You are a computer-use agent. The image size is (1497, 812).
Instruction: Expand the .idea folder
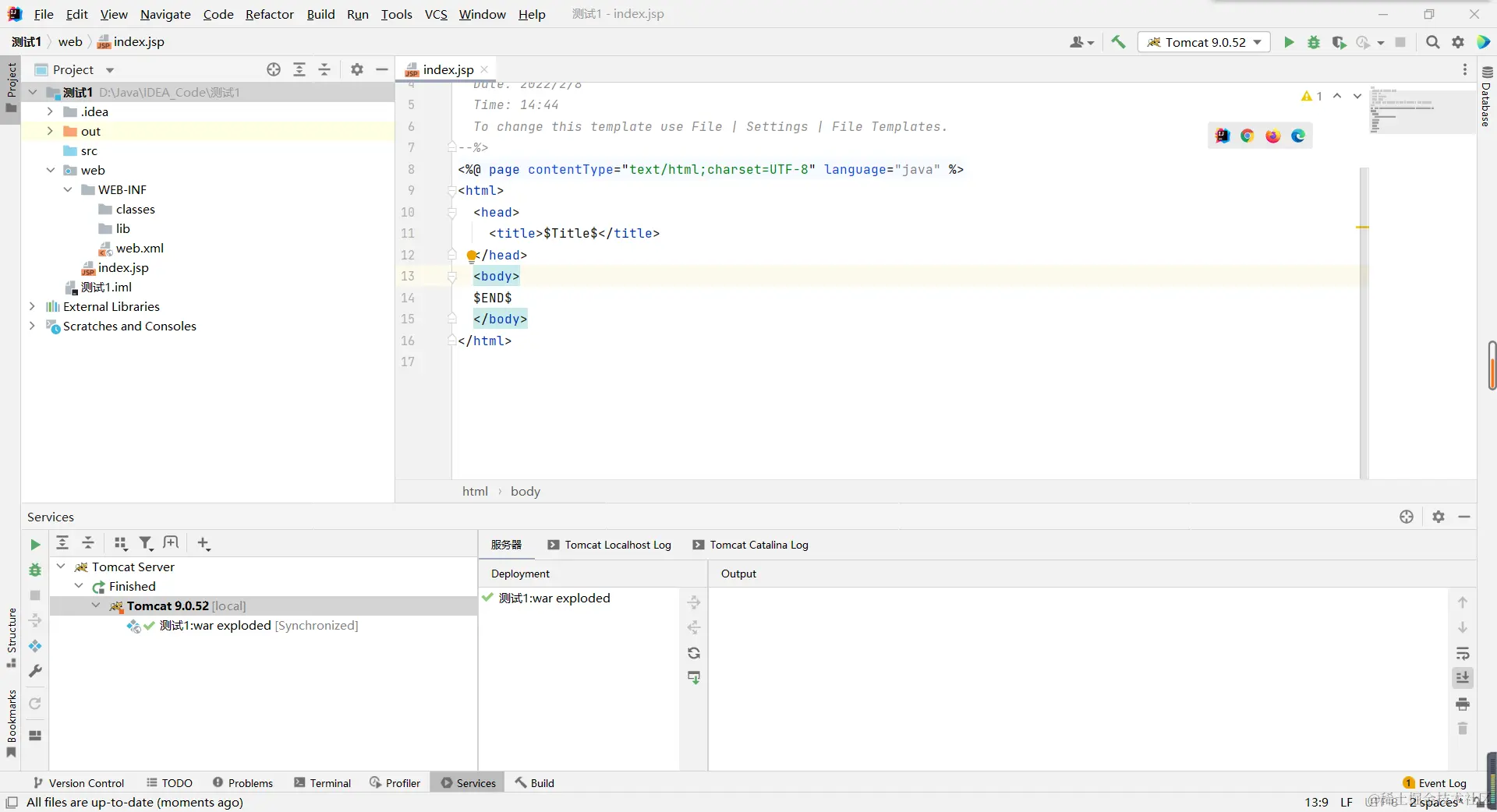[50, 111]
